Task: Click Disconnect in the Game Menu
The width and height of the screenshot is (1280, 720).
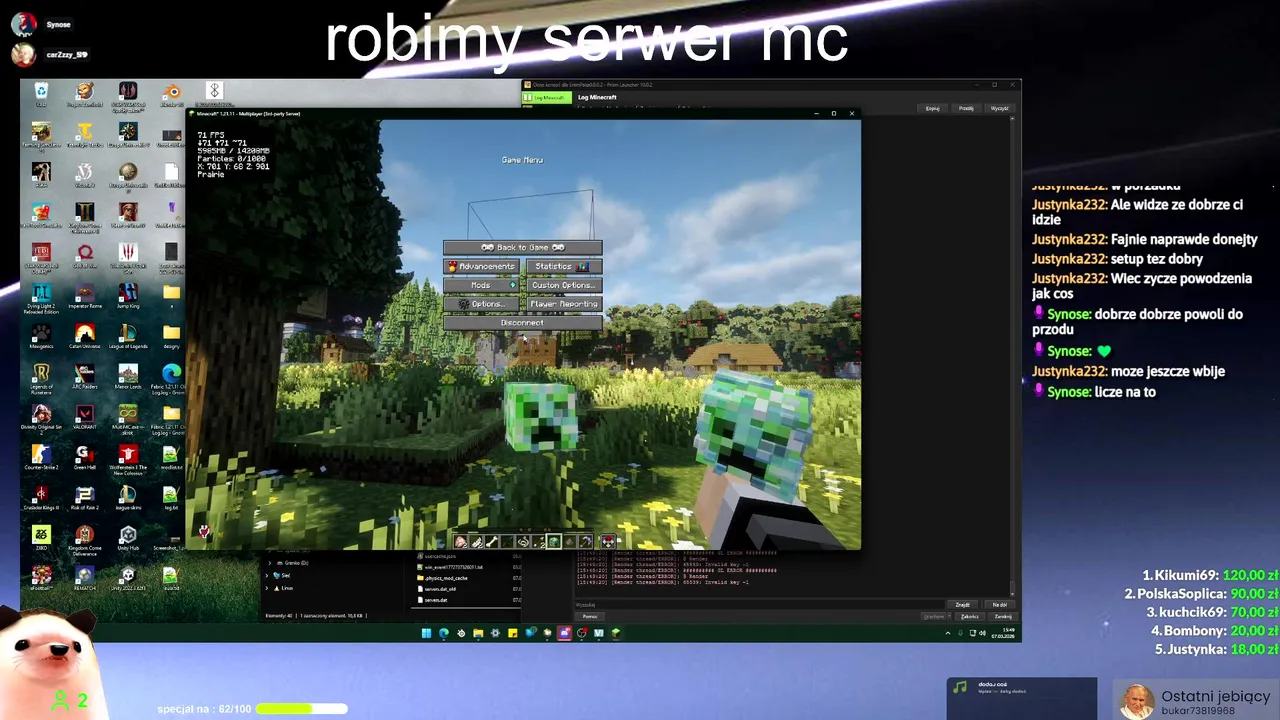Action: point(523,323)
